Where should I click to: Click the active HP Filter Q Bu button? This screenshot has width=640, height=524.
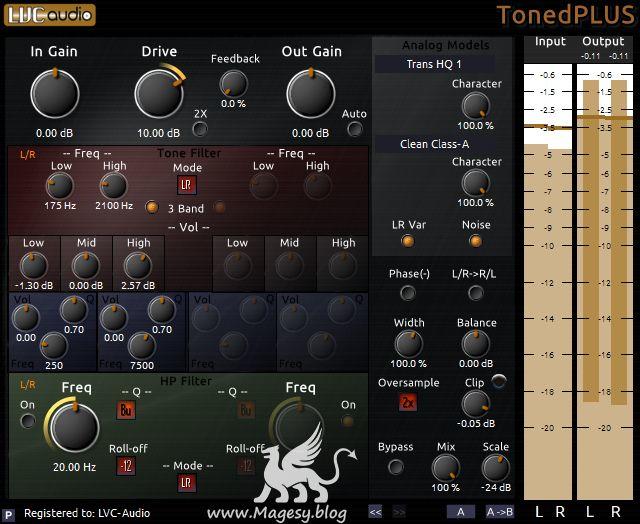[x=126, y=410]
